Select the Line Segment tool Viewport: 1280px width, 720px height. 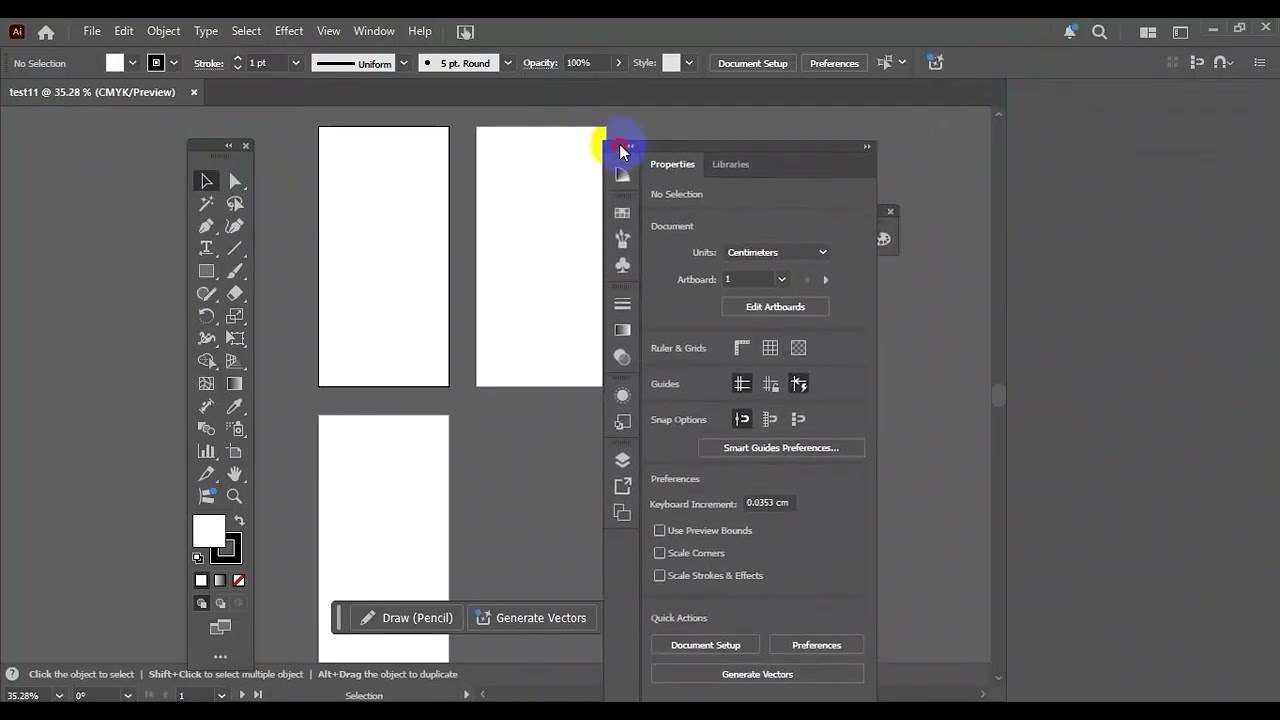[235, 248]
